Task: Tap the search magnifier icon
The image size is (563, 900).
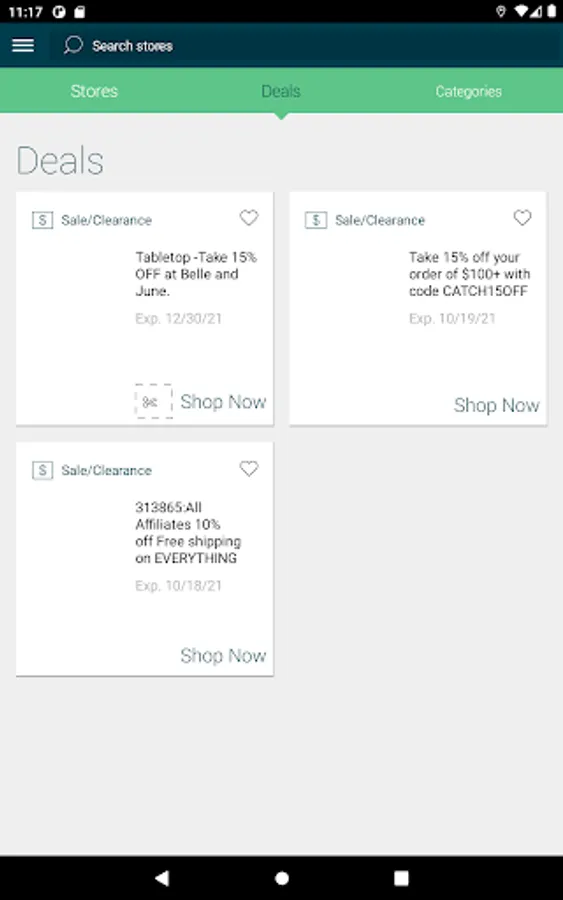Action: pyautogui.click(x=73, y=45)
